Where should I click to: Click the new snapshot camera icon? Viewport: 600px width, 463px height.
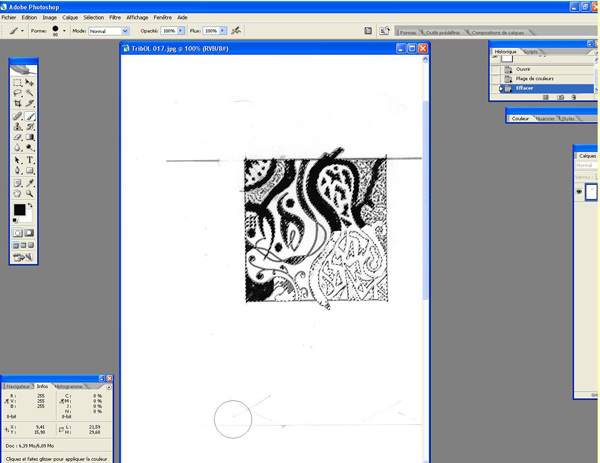coord(561,97)
